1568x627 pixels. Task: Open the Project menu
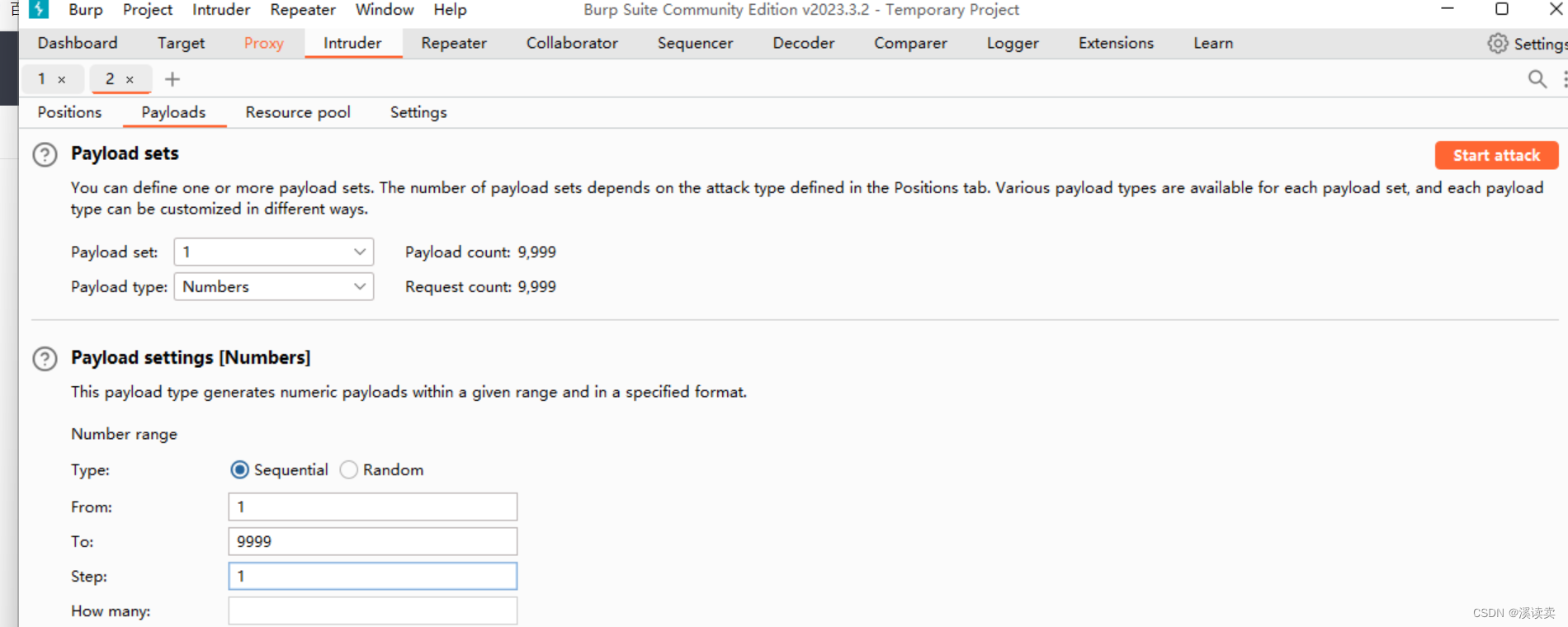point(148,10)
